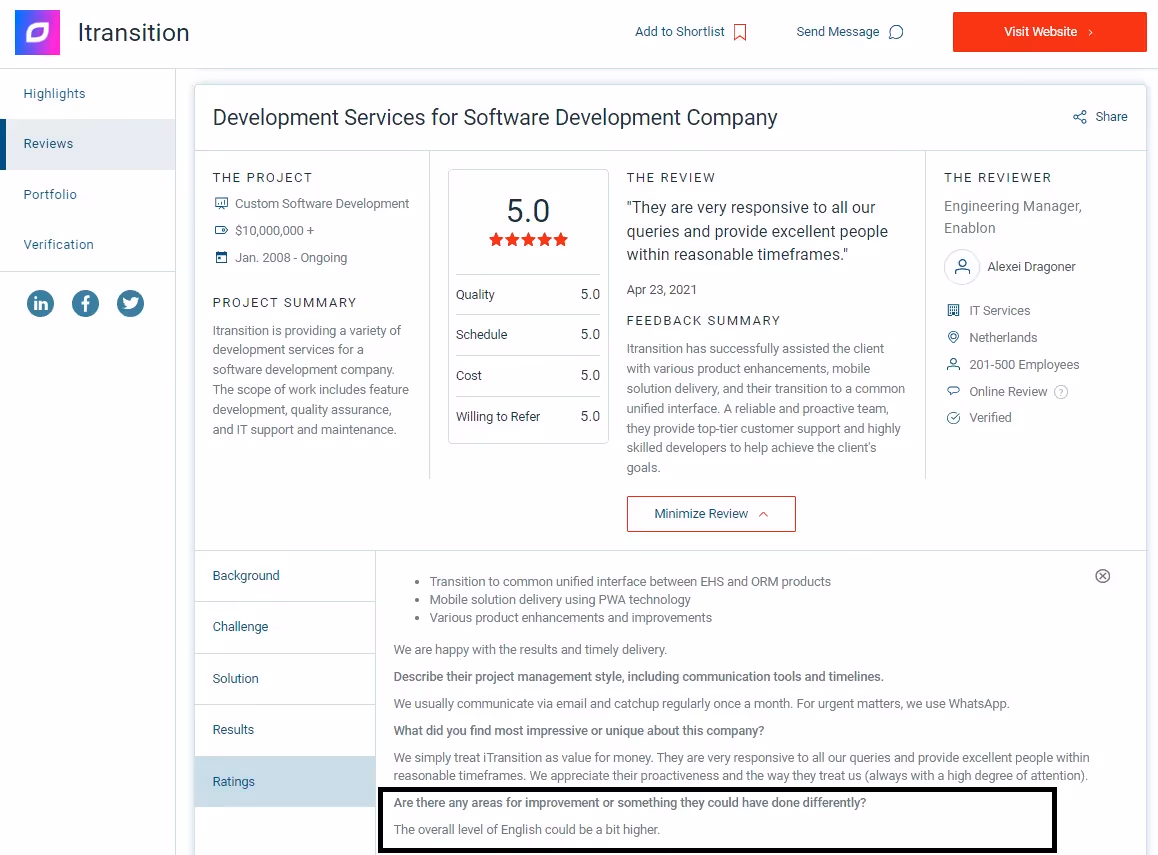Click the budget tag icon beside $10,000,000 +

point(221,230)
